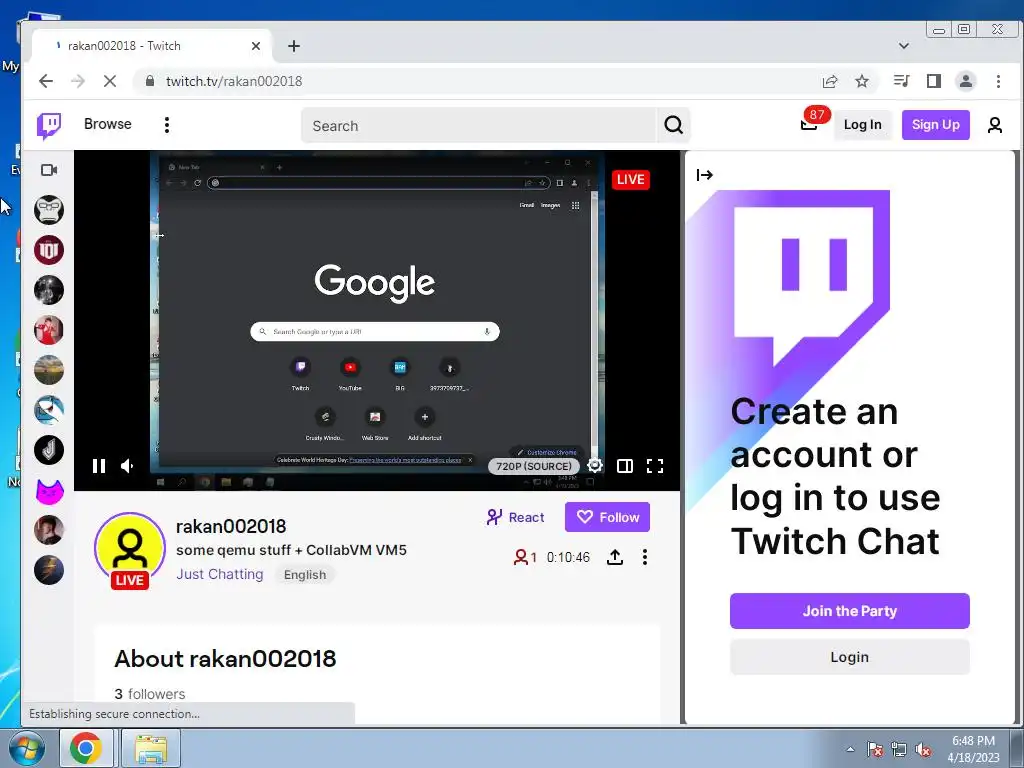Open a new browser tab
Viewport: 1024px width, 768px height.
point(294,46)
